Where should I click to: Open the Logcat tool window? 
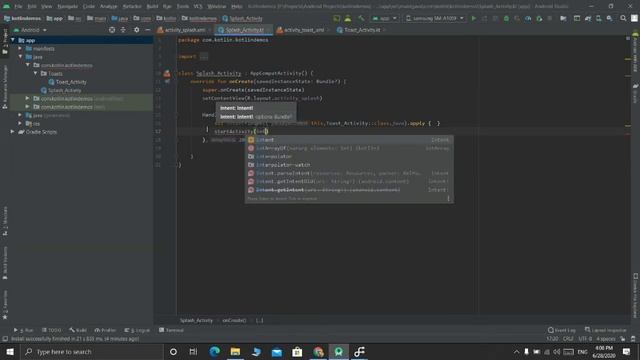tap(138, 330)
